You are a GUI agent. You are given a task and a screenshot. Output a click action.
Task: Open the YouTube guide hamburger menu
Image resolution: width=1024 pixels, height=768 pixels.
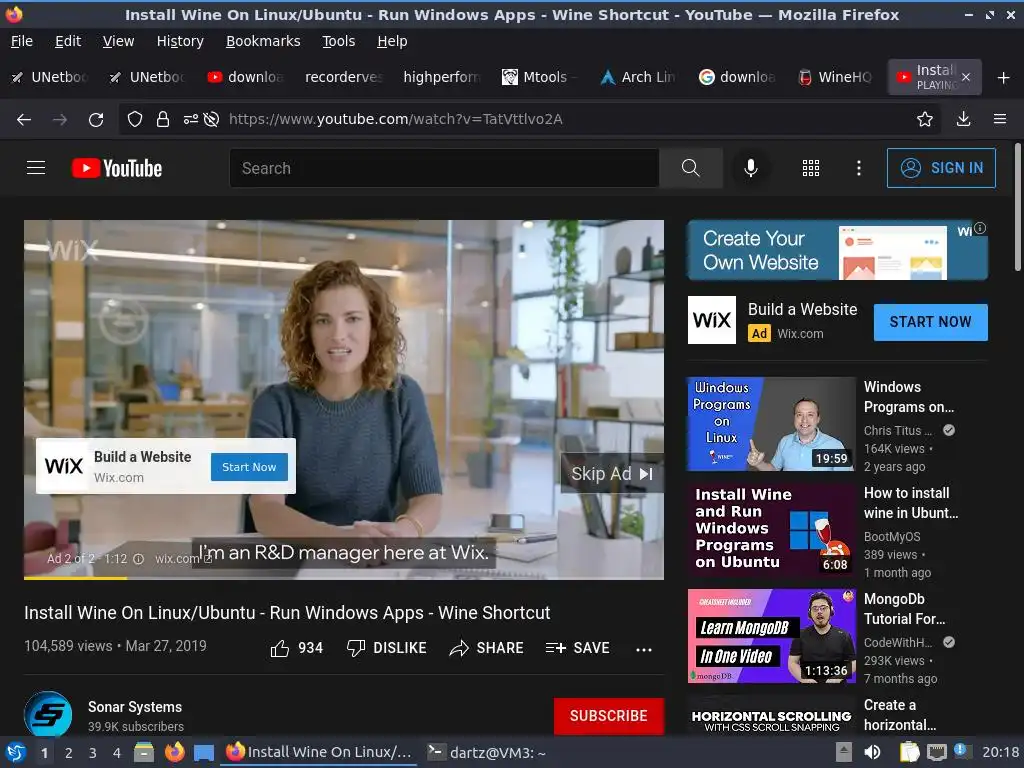pyautogui.click(x=36, y=168)
